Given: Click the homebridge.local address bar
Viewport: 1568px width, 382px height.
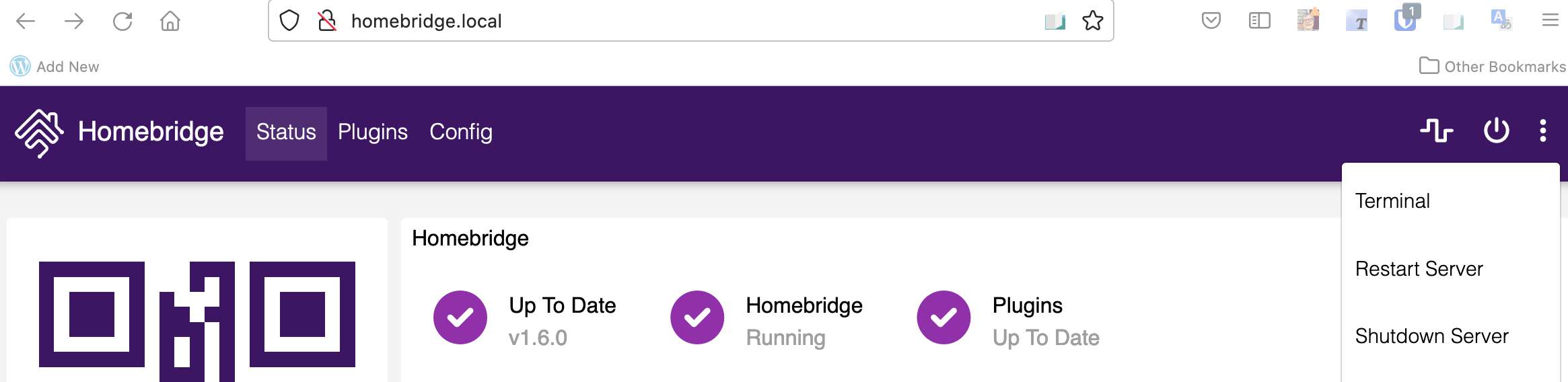Looking at the screenshot, I should [x=673, y=22].
